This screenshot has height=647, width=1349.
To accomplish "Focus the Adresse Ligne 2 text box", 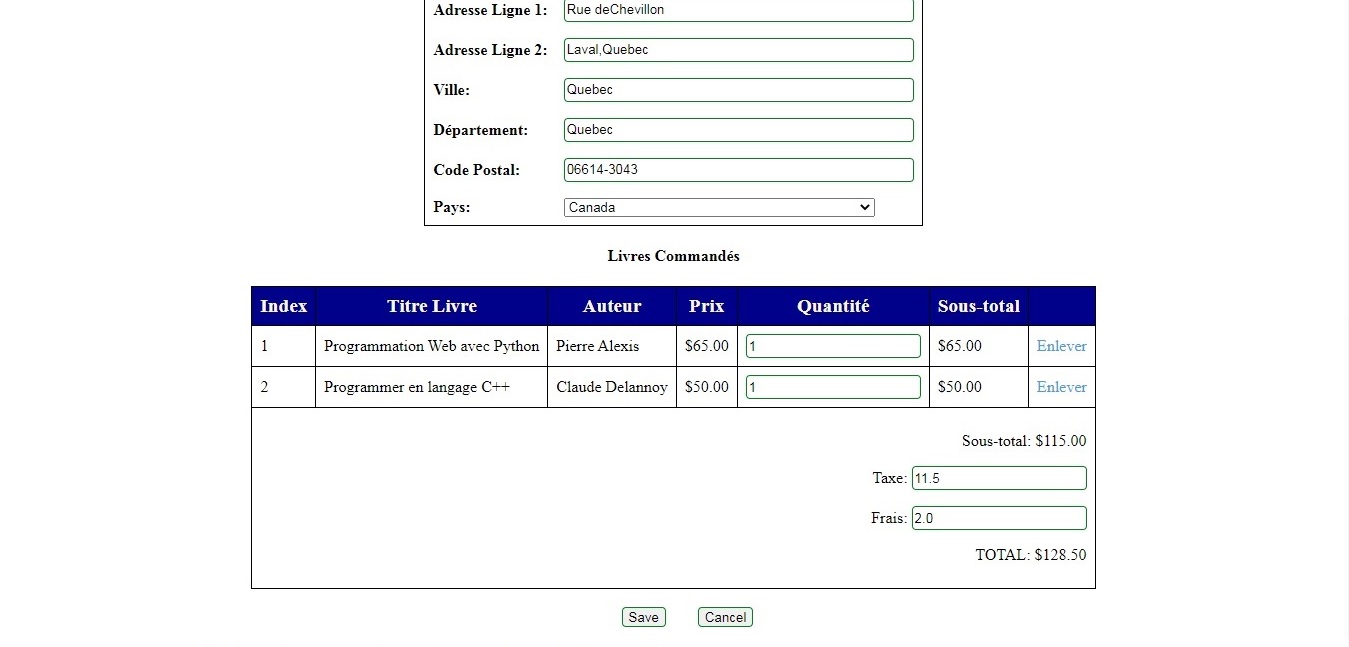I will click(x=738, y=50).
